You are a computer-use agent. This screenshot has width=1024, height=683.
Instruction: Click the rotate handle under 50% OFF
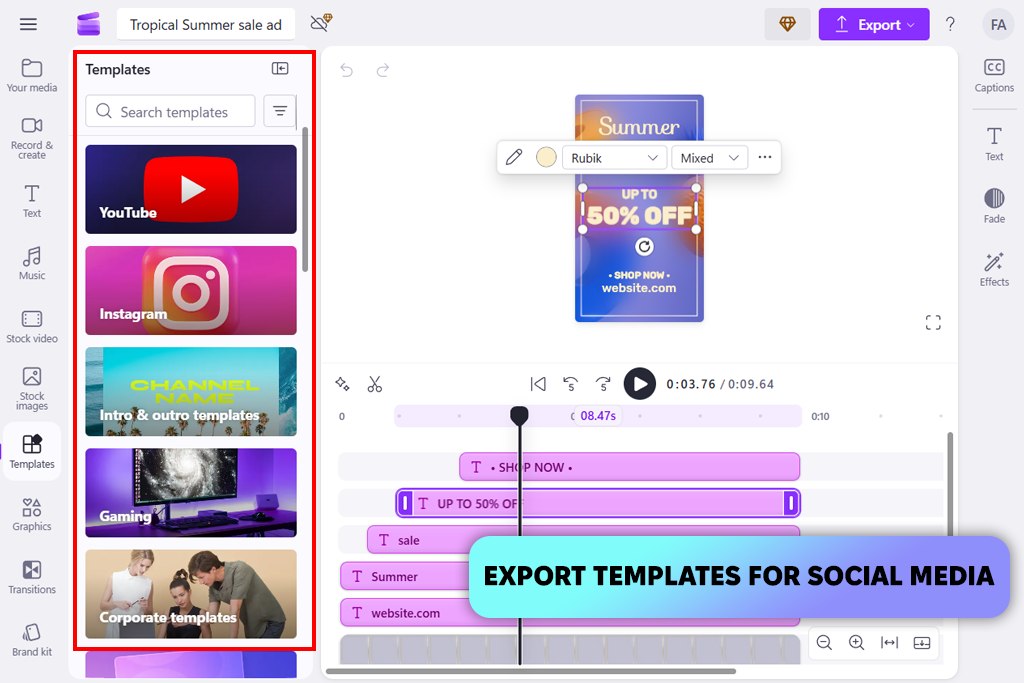(645, 246)
